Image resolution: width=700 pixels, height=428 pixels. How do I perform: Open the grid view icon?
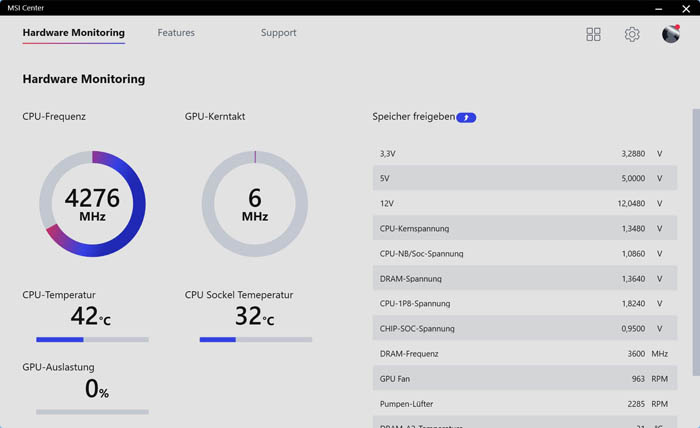point(593,34)
